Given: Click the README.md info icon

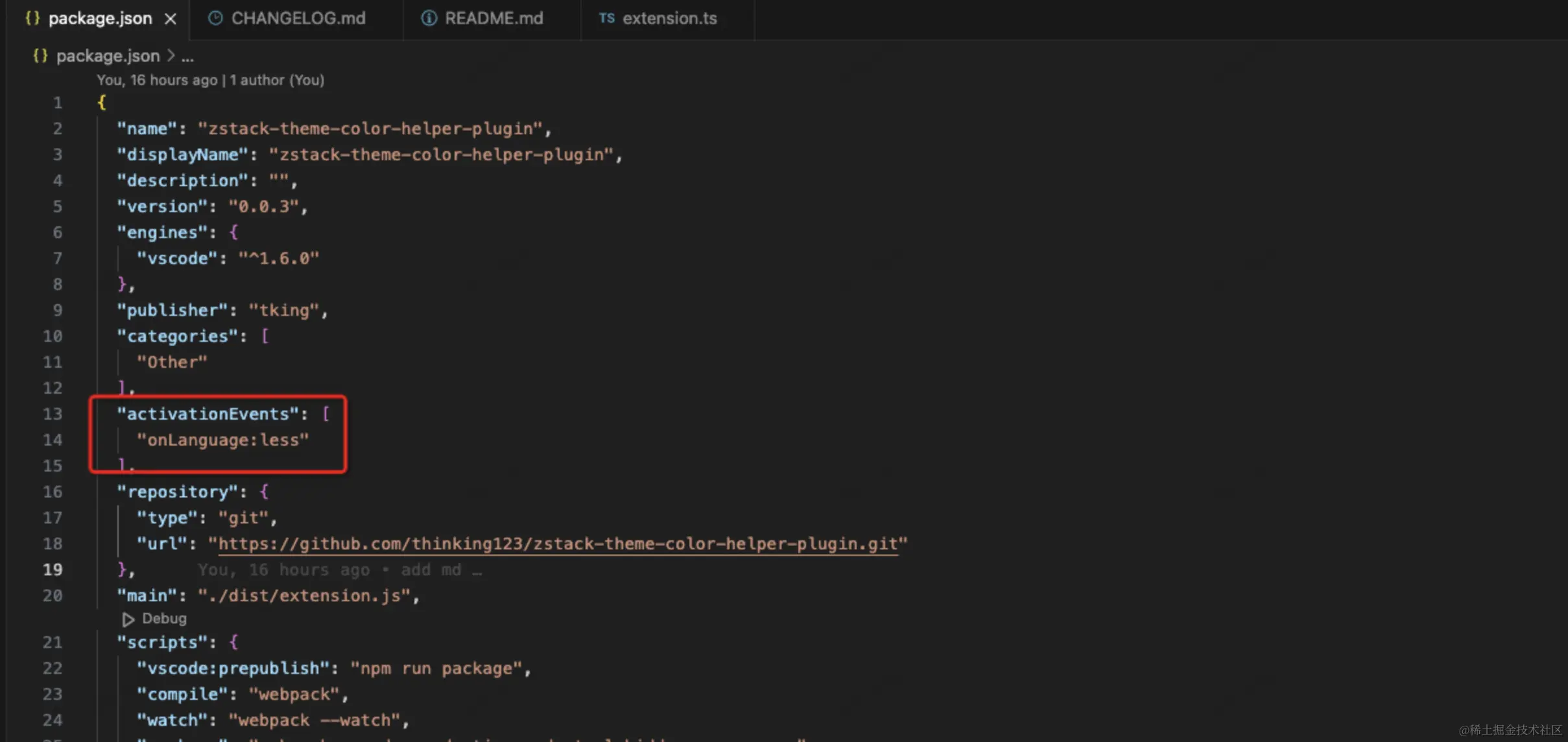Looking at the screenshot, I should pyautogui.click(x=429, y=18).
